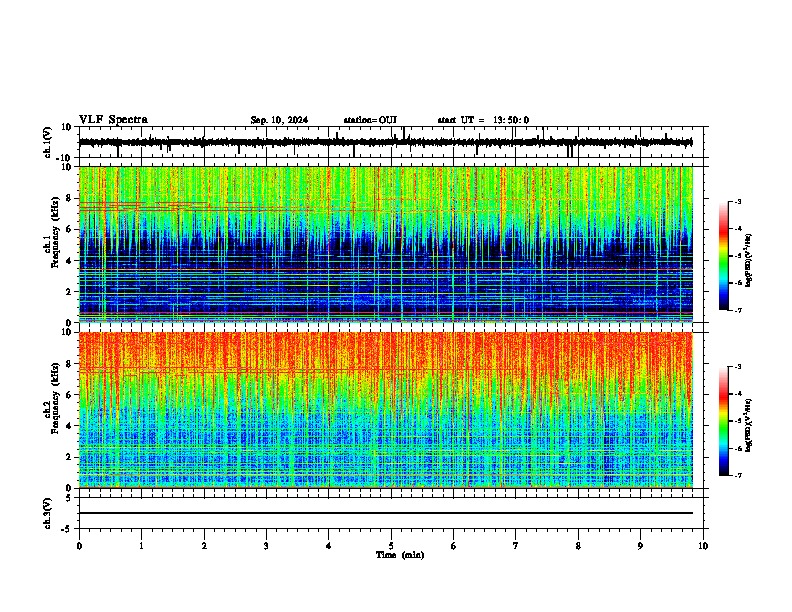Click time-axis tick label "3"
The width and height of the screenshot is (792, 612).
(x=266, y=545)
